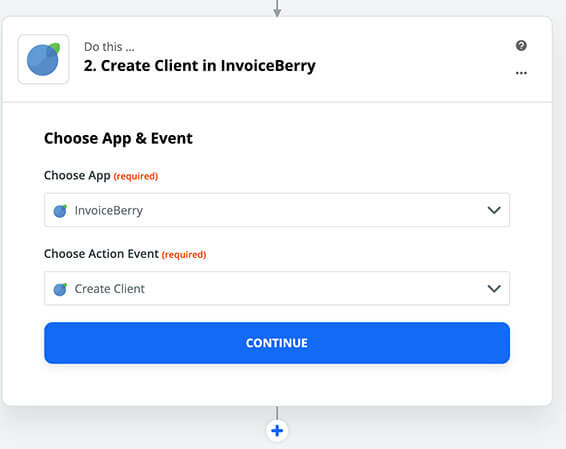This screenshot has height=449, width=566.
Task: Click the large InvoiceBerry app logo
Action: point(43,59)
